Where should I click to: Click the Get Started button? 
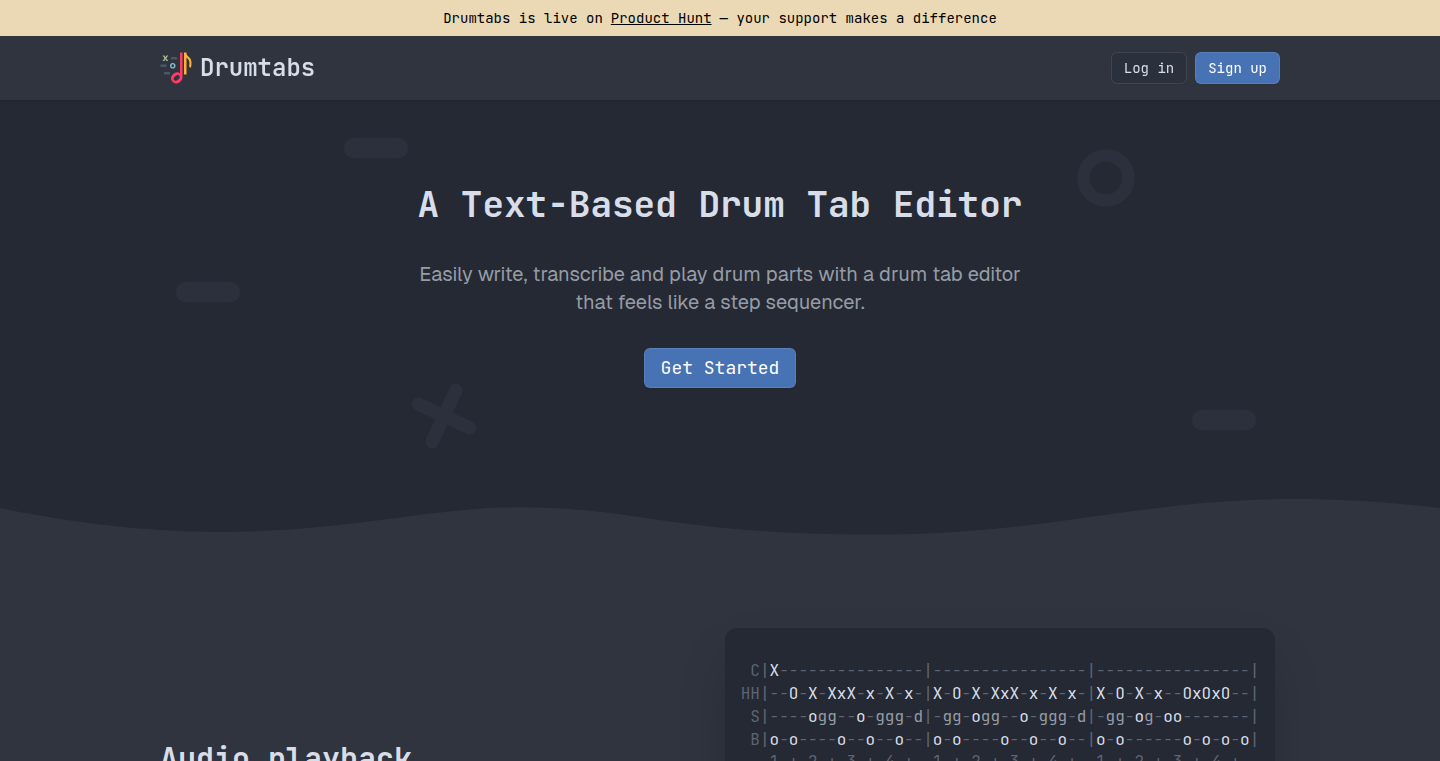[x=720, y=368]
